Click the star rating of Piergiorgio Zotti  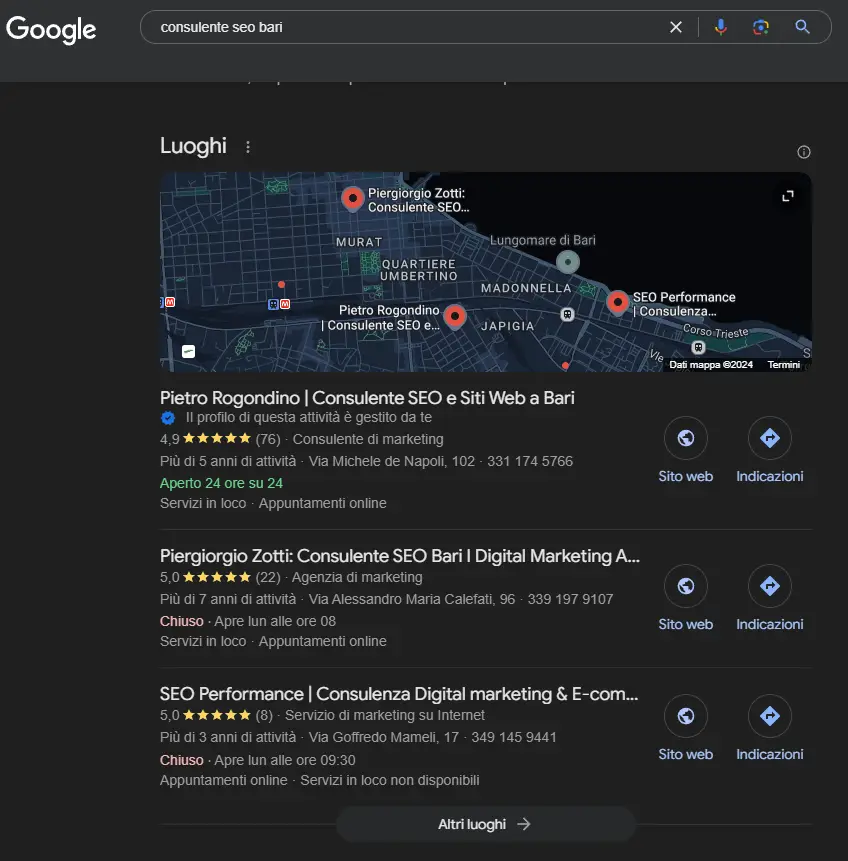[x=217, y=577]
